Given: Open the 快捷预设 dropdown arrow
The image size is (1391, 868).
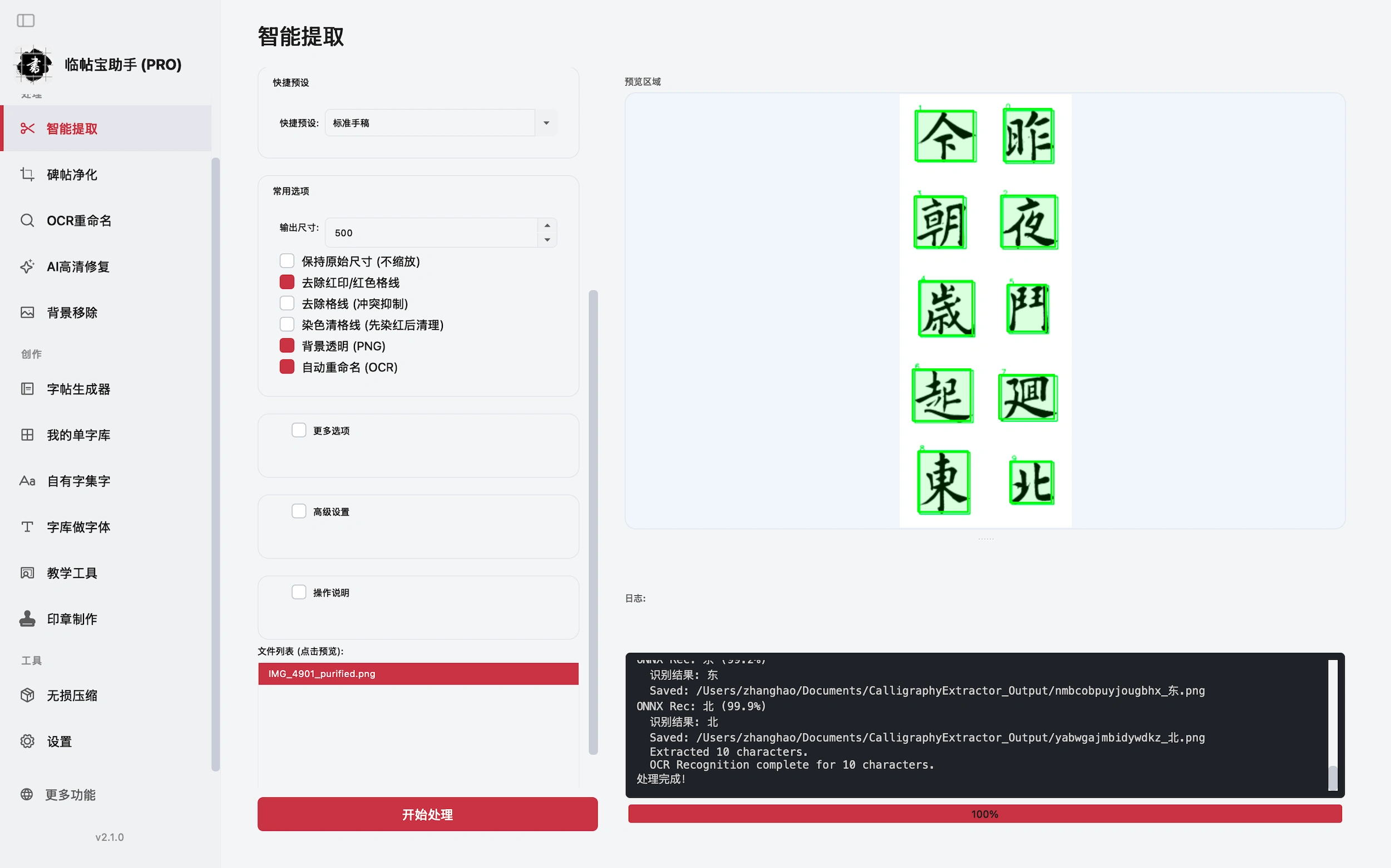Looking at the screenshot, I should pos(546,123).
